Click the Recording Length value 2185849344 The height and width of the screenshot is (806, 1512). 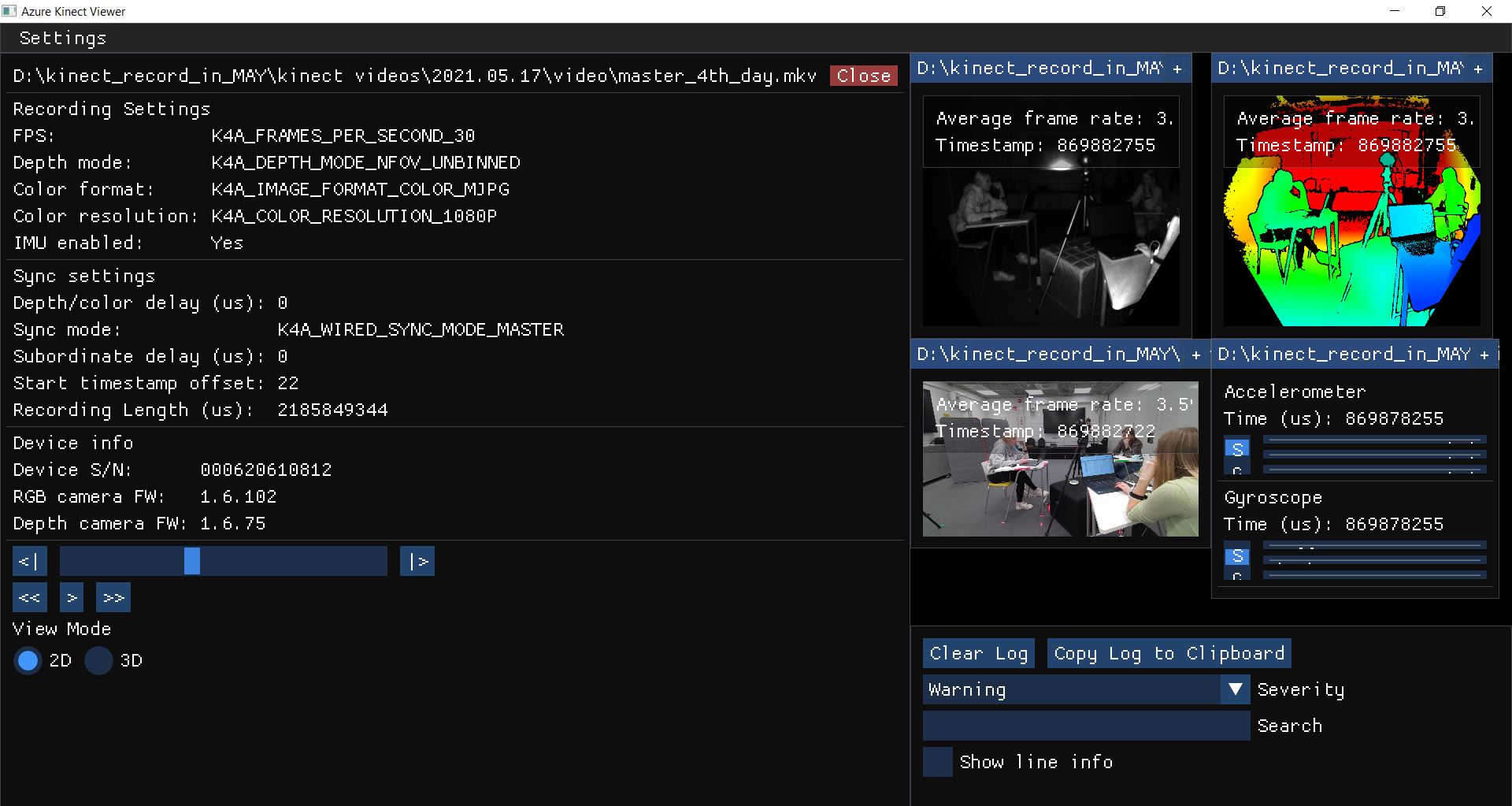332,410
